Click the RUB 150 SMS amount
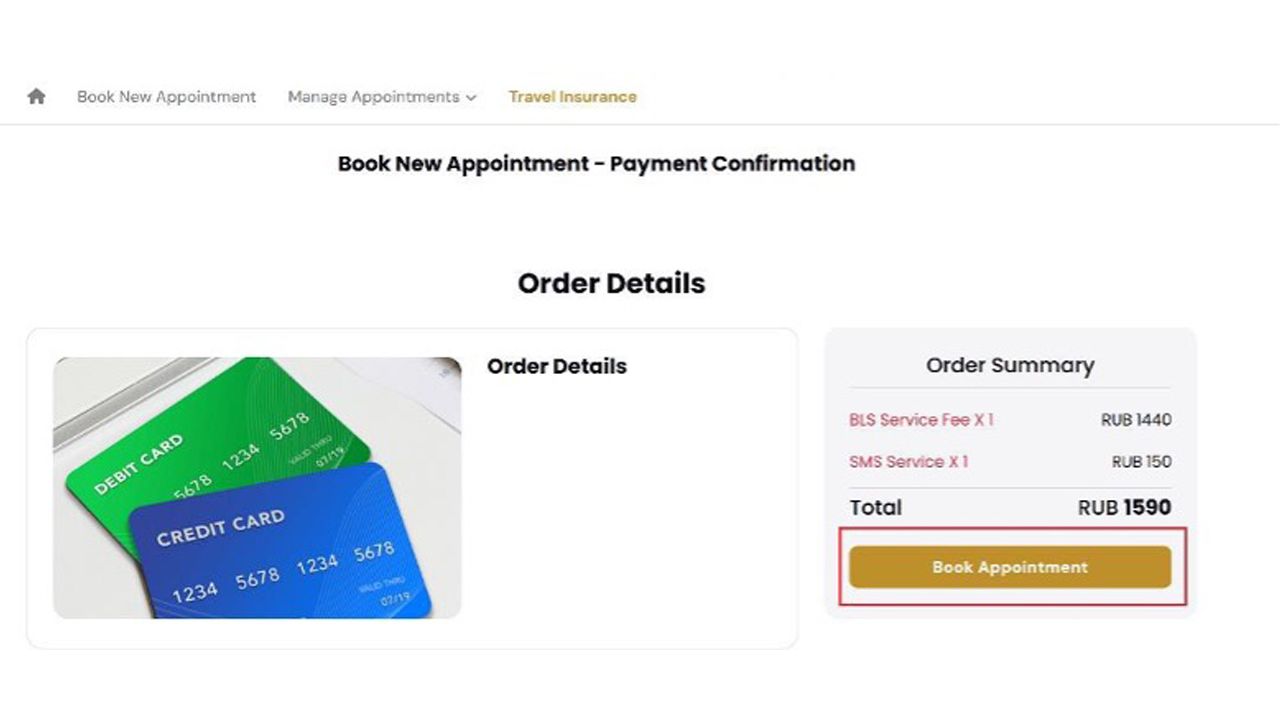This screenshot has height=720, width=1280. point(1141,462)
